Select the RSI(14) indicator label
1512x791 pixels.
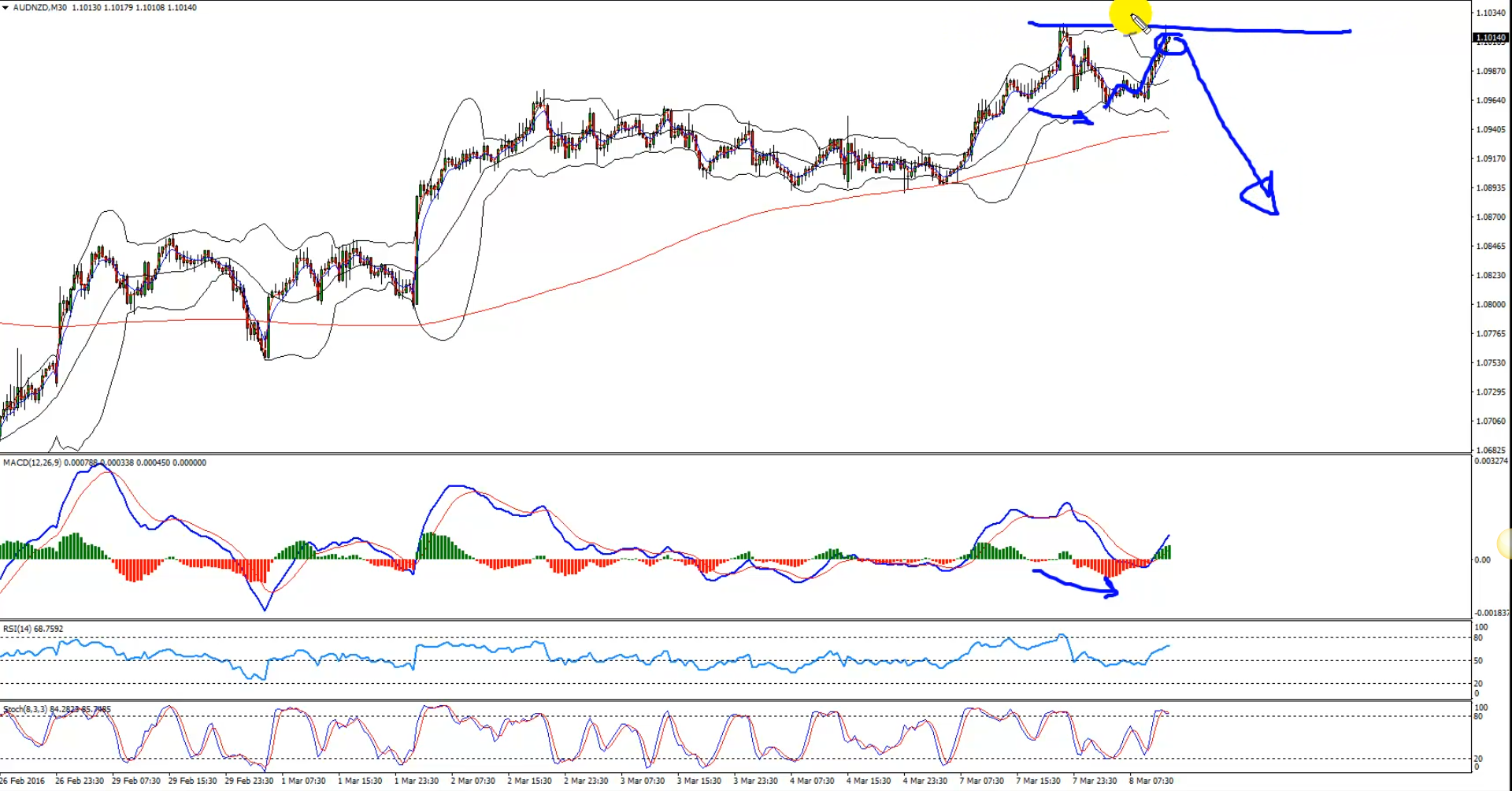(21, 629)
